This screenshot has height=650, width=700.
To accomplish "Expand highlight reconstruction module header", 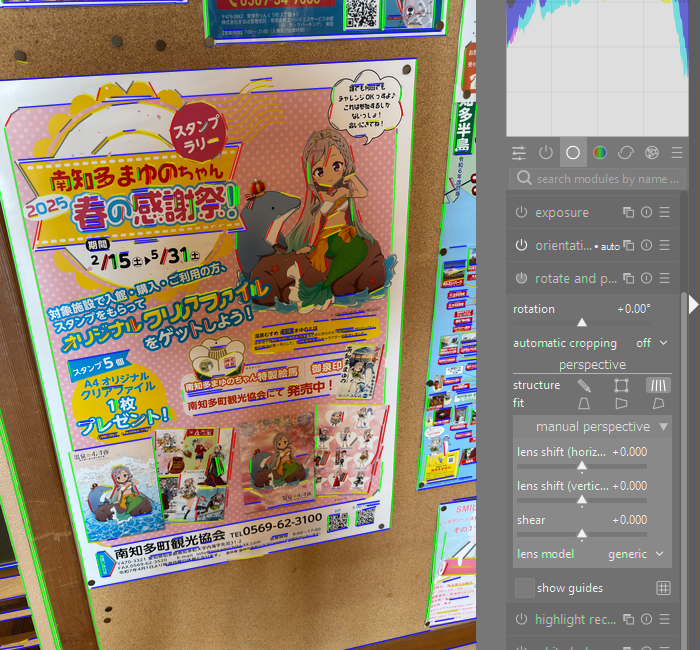I will [575, 619].
